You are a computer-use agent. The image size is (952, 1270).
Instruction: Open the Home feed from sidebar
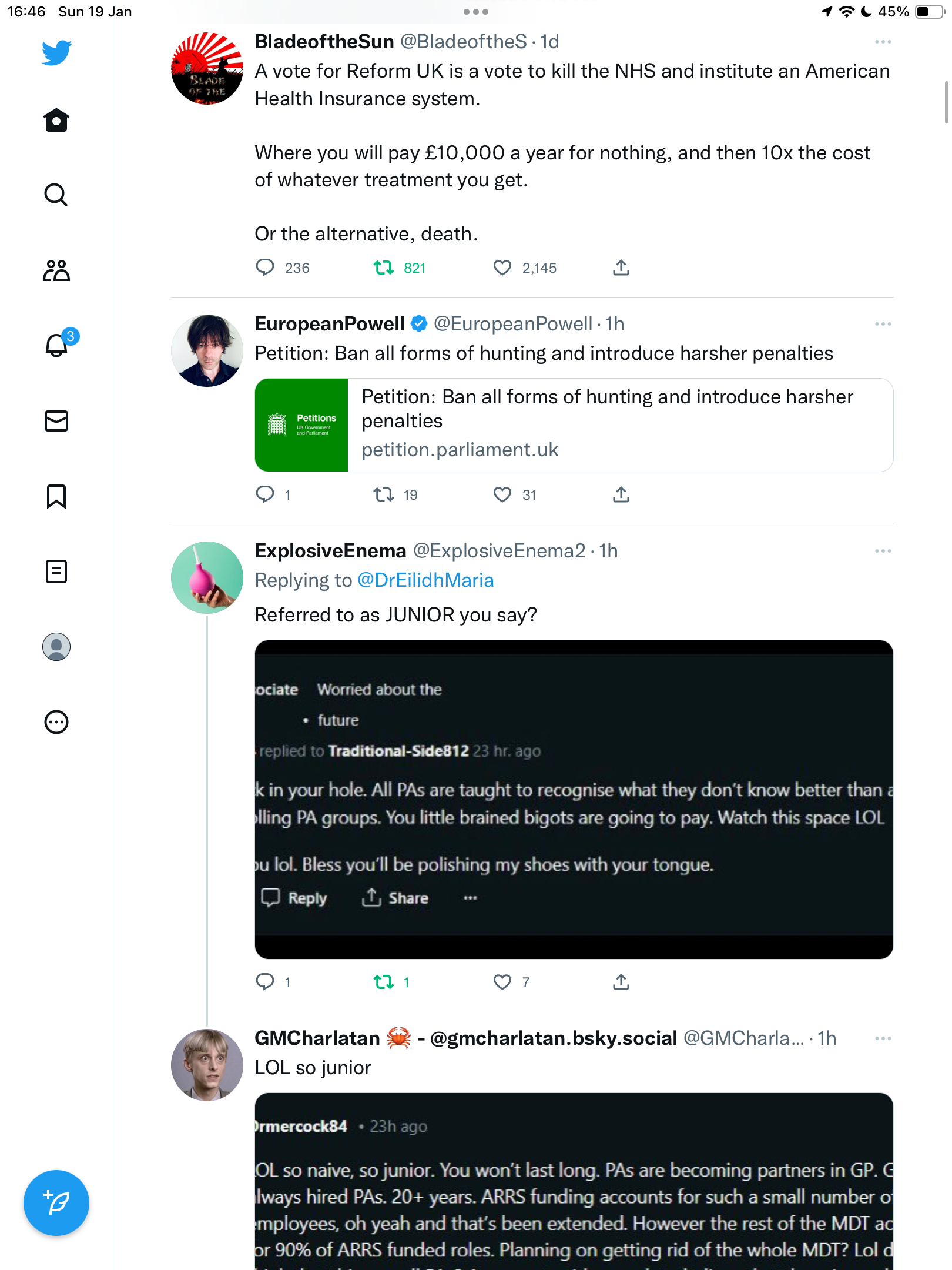point(56,121)
